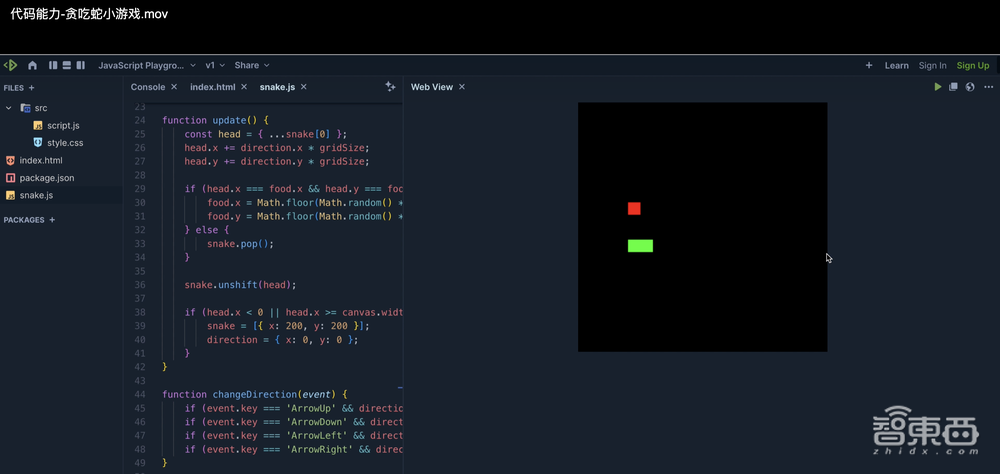Close the snake.js tab
1000x474 pixels.
304,87
